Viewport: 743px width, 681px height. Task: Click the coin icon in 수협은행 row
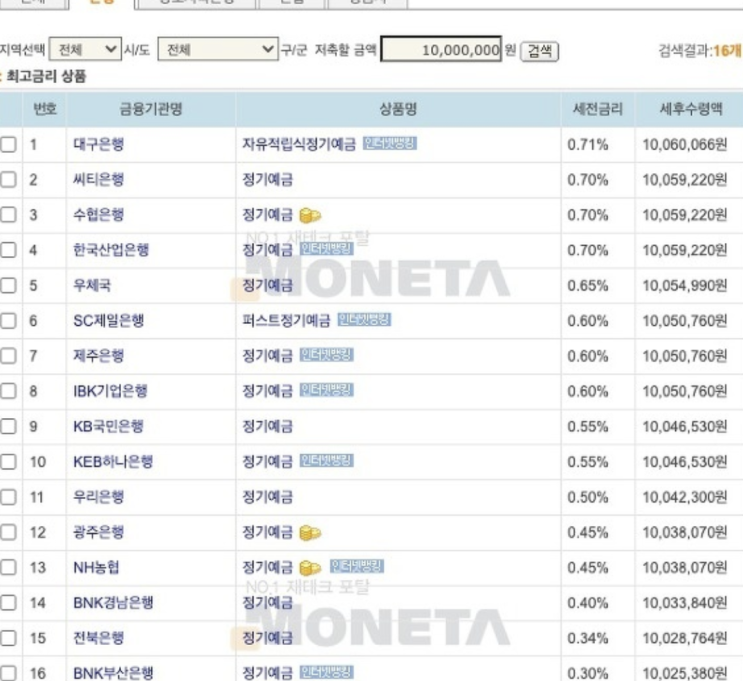pos(310,216)
